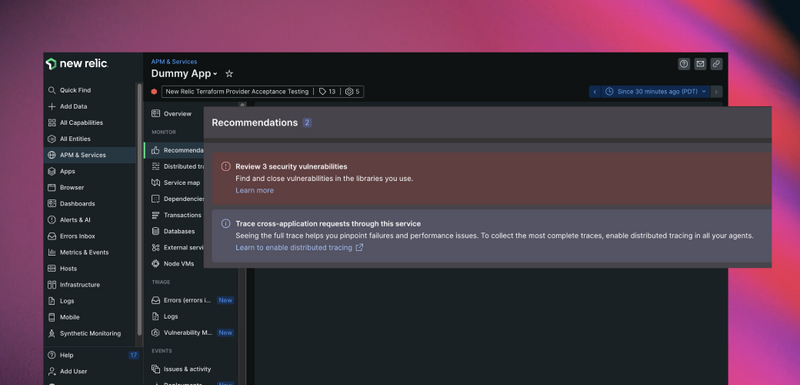
Task: Click the red alert status dot
Action: (154, 92)
